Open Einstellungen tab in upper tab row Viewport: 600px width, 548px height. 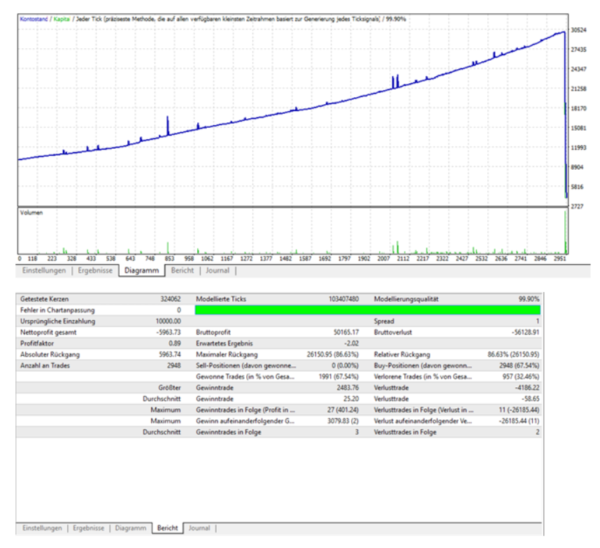tap(44, 271)
